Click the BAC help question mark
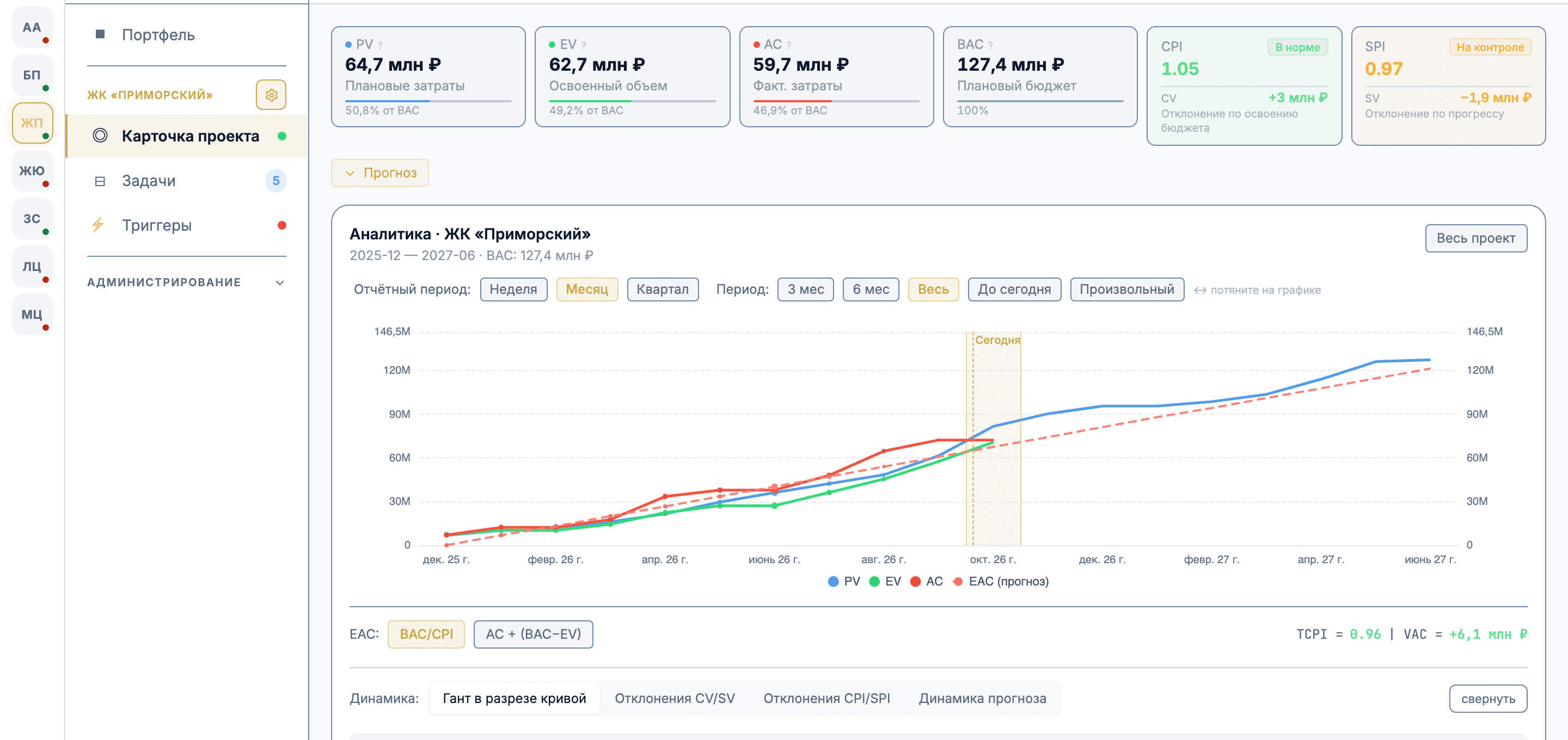 (x=990, y=45)
